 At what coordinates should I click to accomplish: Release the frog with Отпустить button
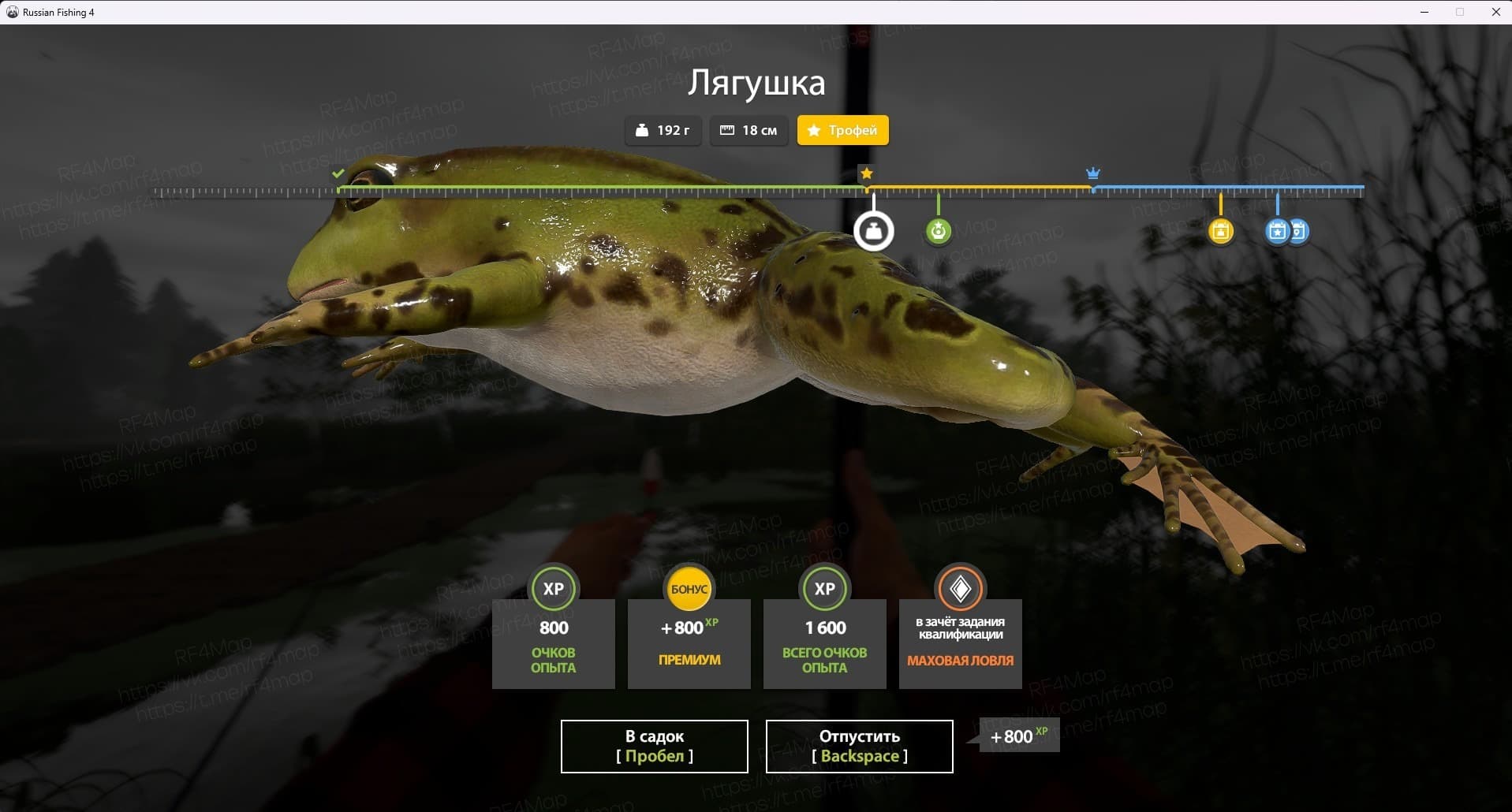click(x=859, y=746)
